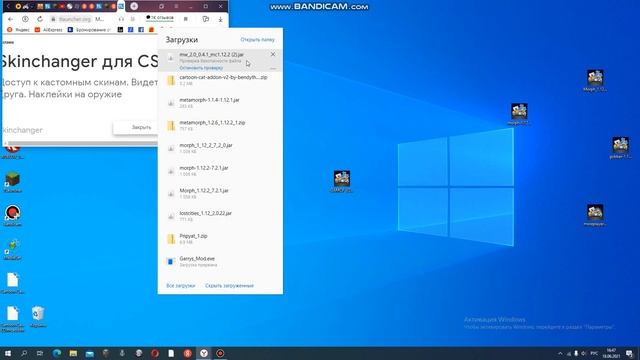Open the Windows Start menu

pyautogui.click(x=7, y=353)
